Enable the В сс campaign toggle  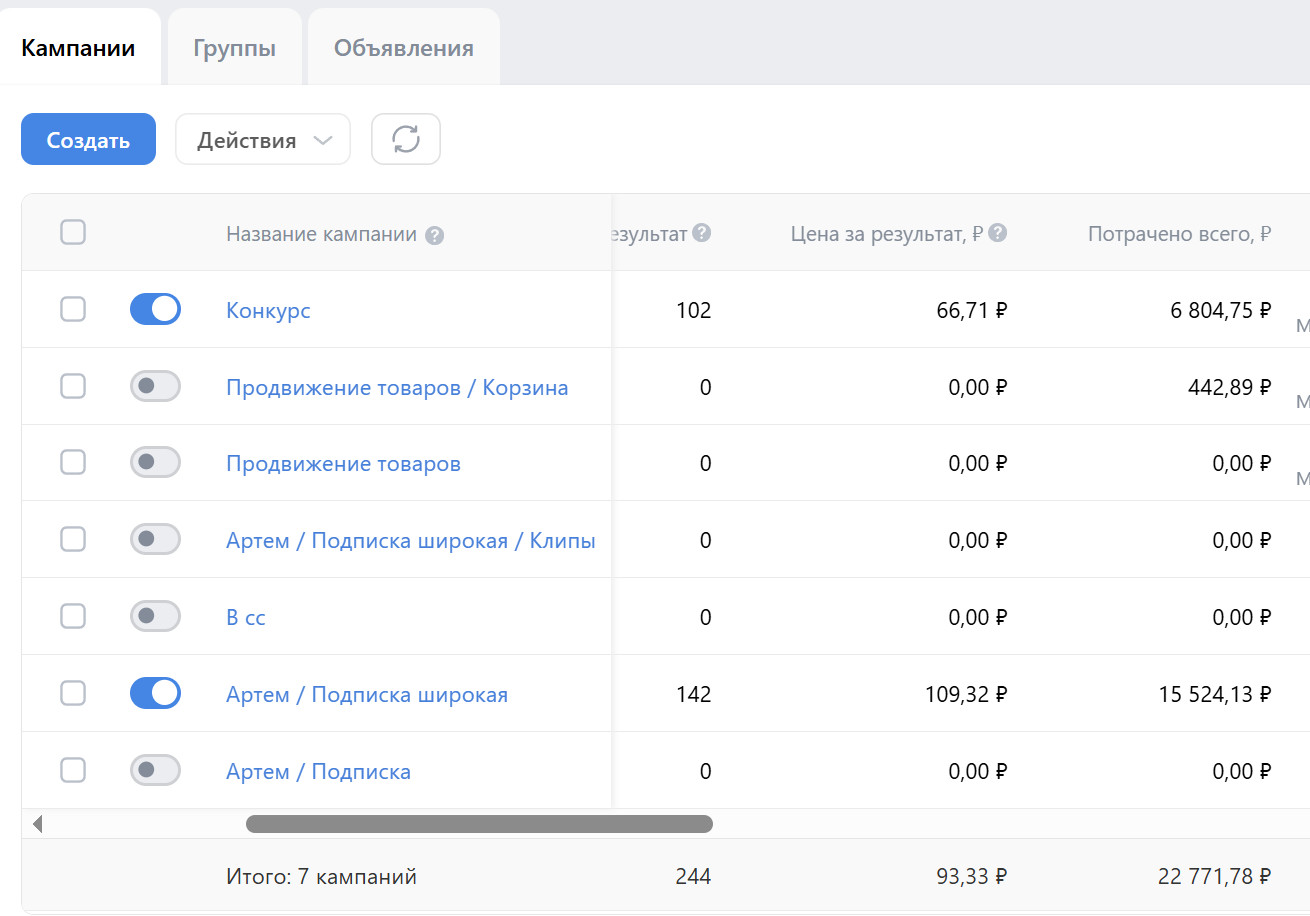coord(155,616)
